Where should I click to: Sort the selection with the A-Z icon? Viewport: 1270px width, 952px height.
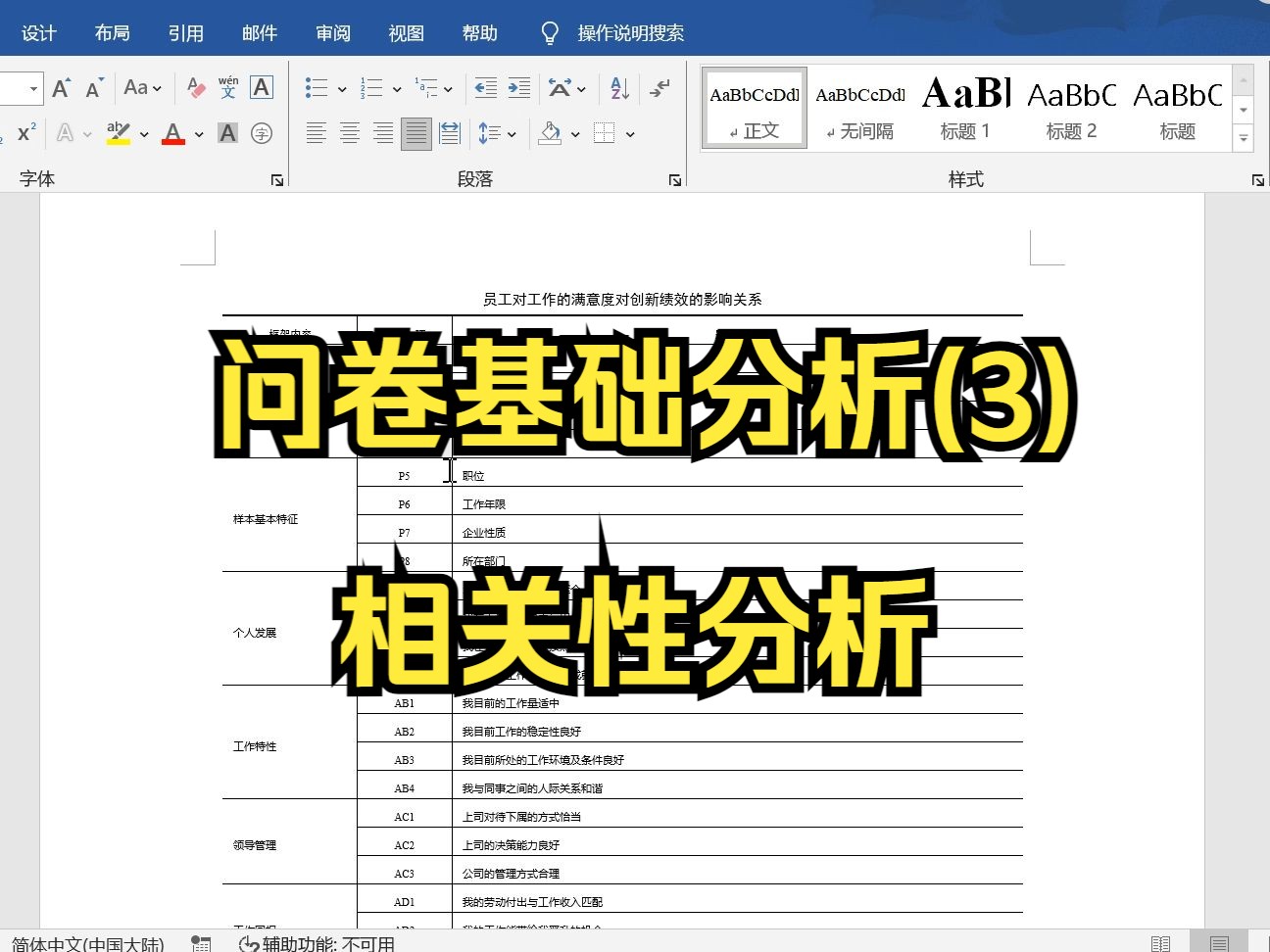click(x=619, y=88)
